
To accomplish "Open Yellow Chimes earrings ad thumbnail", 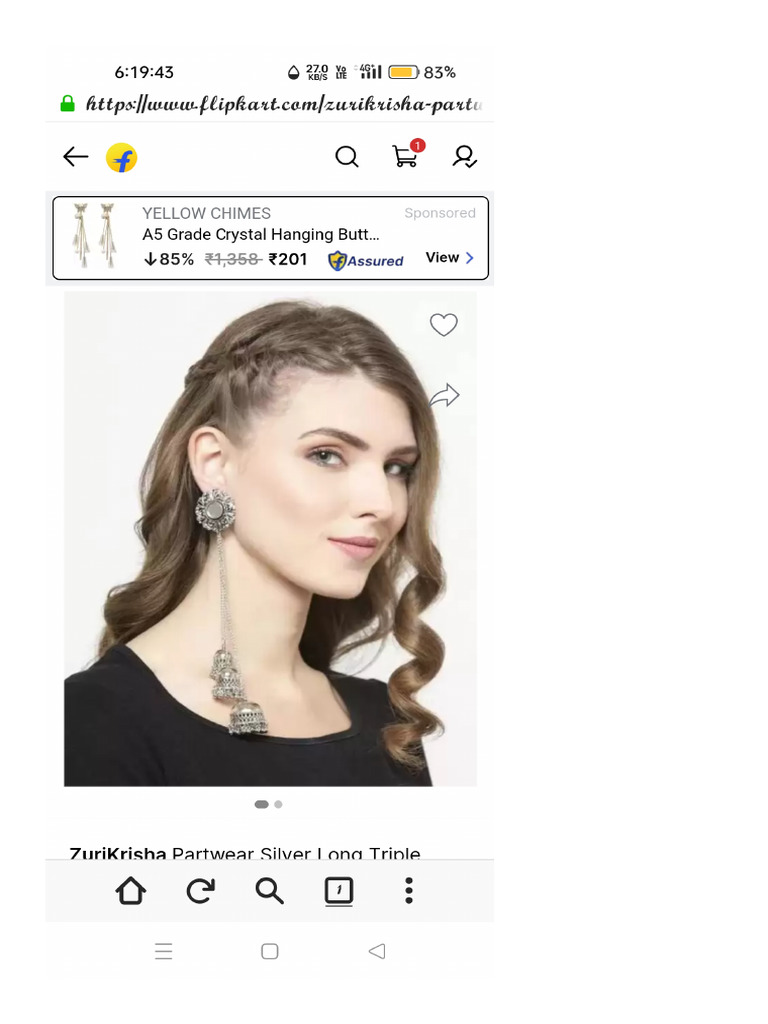I will (x=95, y=236).
